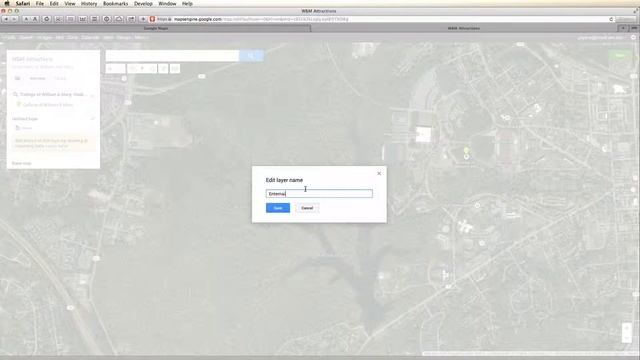This screenshot has width=640, height=360.
Task: Click the green map marker pin
Action: pos(466,151)
